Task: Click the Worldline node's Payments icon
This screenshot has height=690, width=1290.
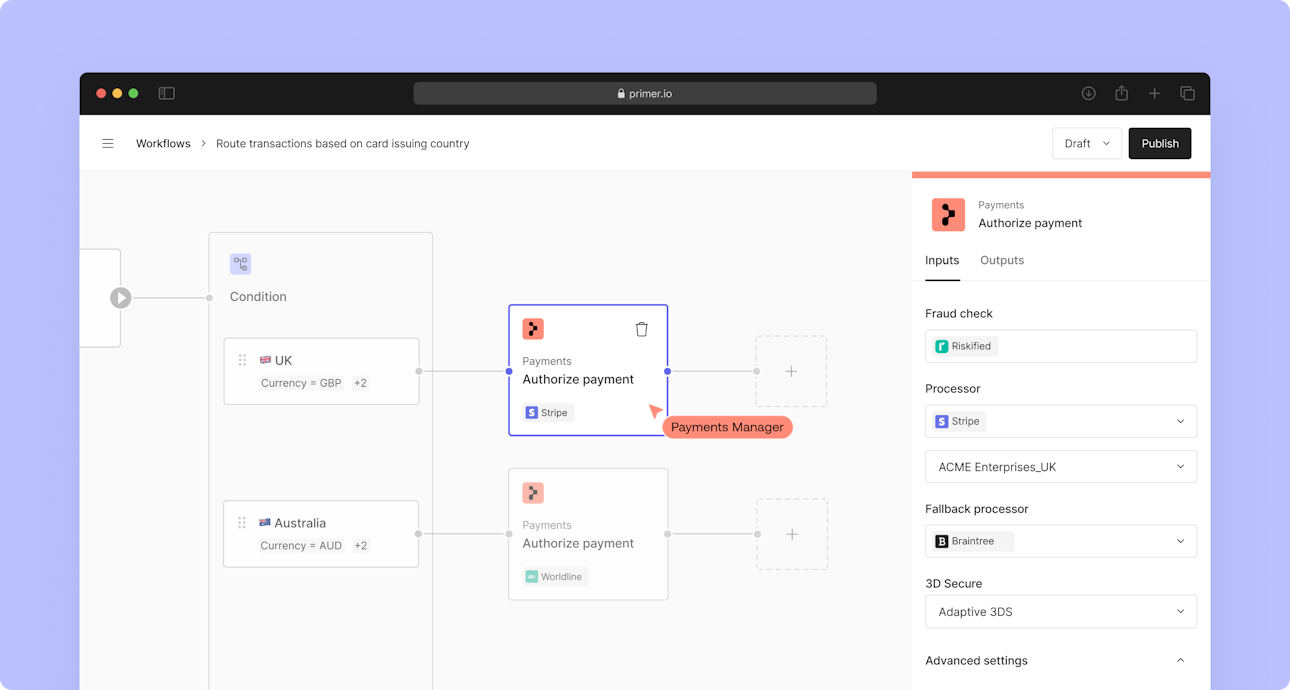Action: point(533,493)
